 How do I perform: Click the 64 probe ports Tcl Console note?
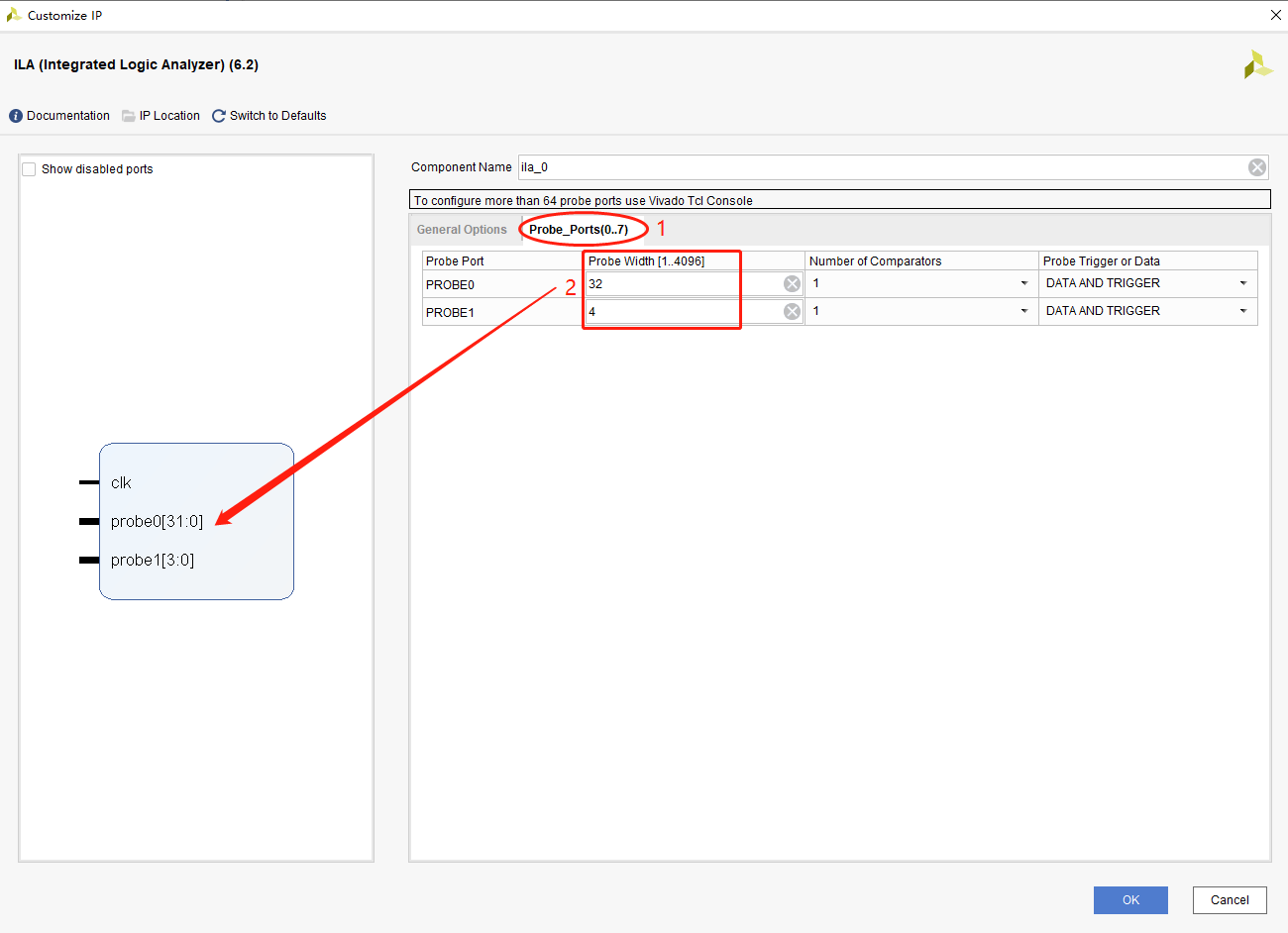(840, 200)
